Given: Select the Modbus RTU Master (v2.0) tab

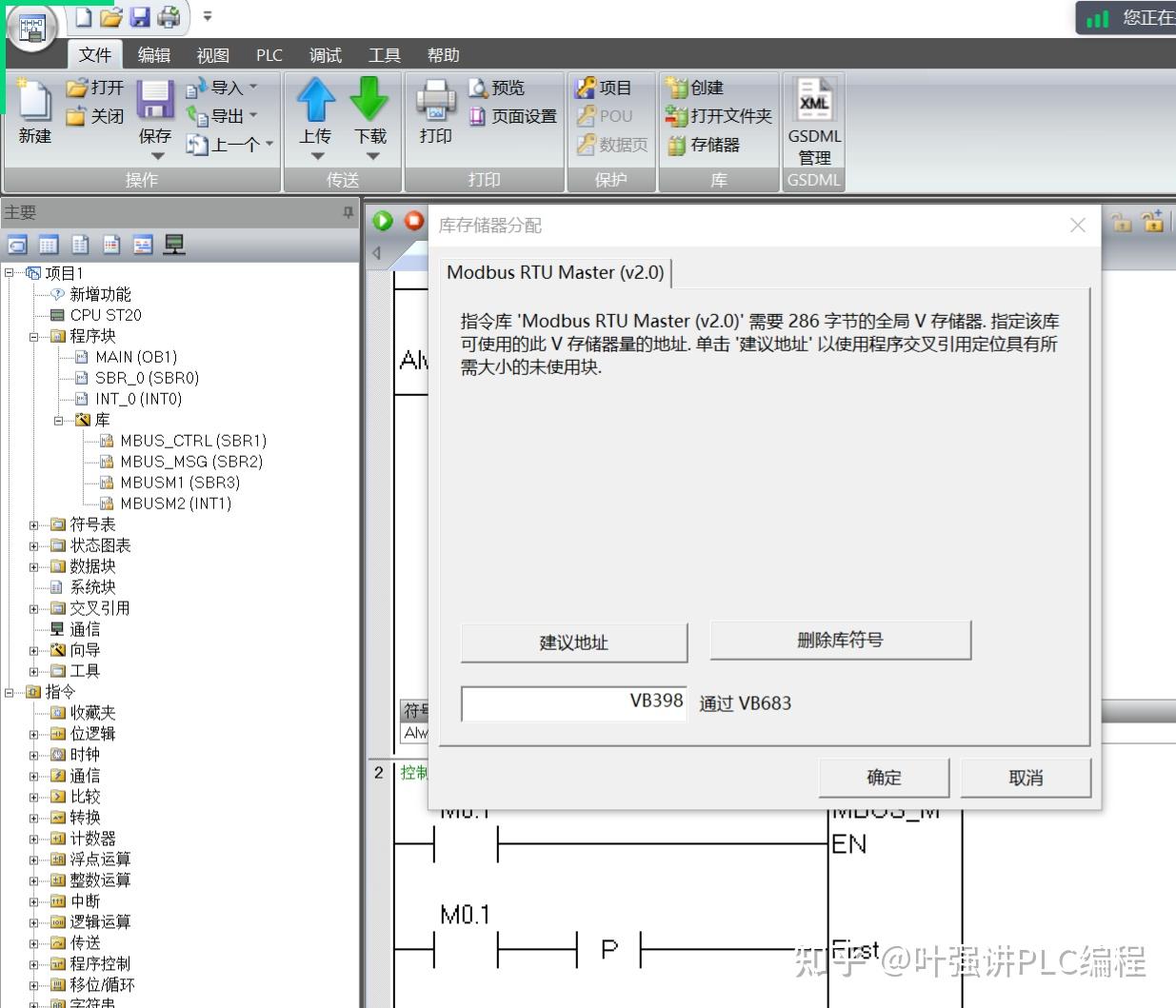Looking at the screenshot, I should pos(556,272).
